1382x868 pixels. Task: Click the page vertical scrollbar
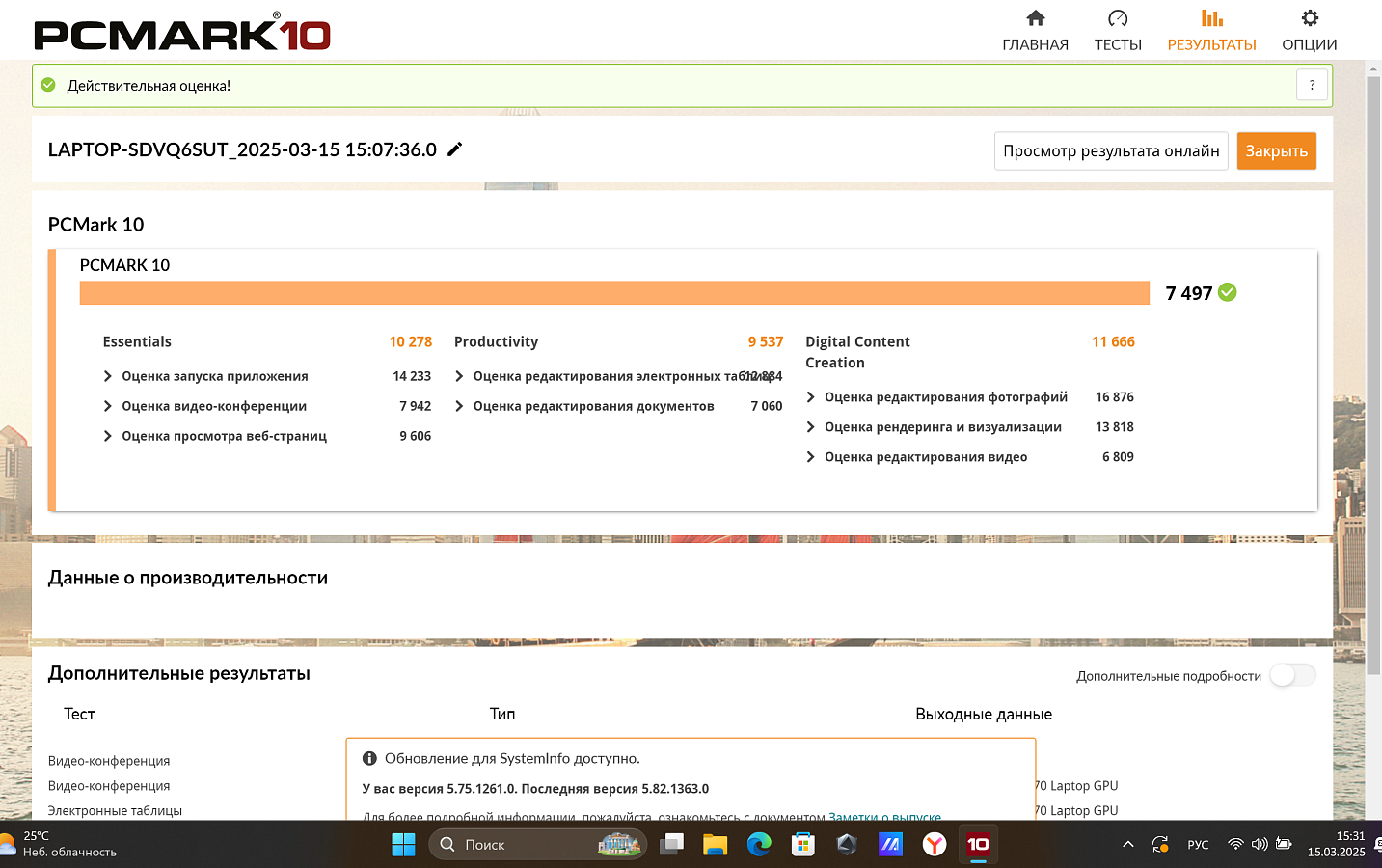[x=1373, y=374]
